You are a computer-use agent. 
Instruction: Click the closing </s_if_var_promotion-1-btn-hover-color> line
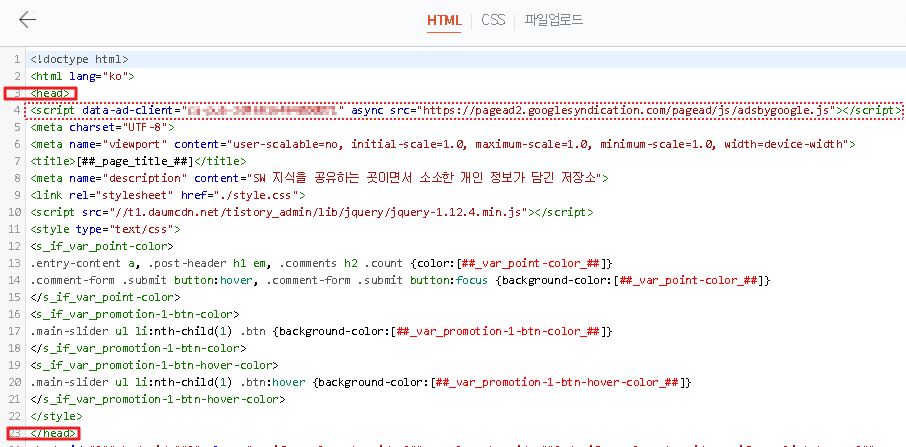pyautogui.click(x=158, y=400)
